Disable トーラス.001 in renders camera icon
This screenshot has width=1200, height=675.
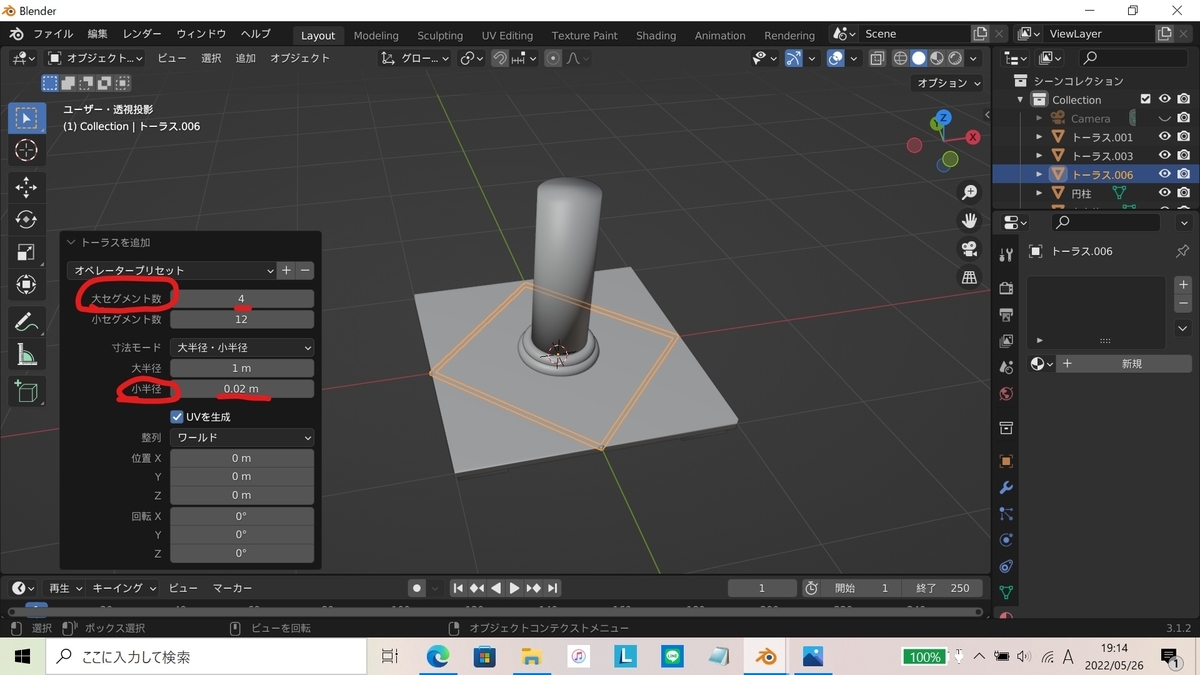coord(1184,137)
